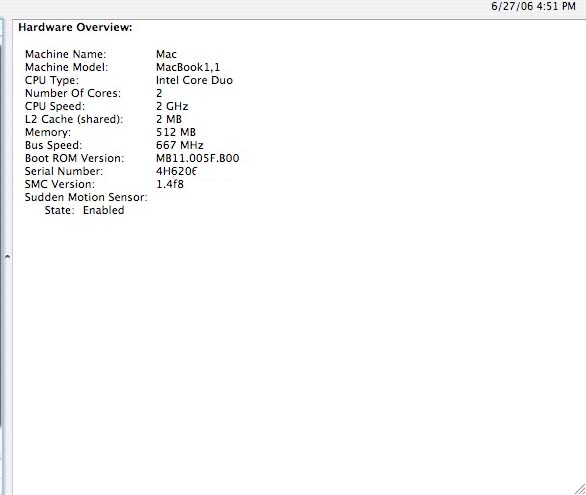Click the date and time '6/27/06 4:51 PM'
This screenshot has height=495, width=586.
(x=533, y=6)
